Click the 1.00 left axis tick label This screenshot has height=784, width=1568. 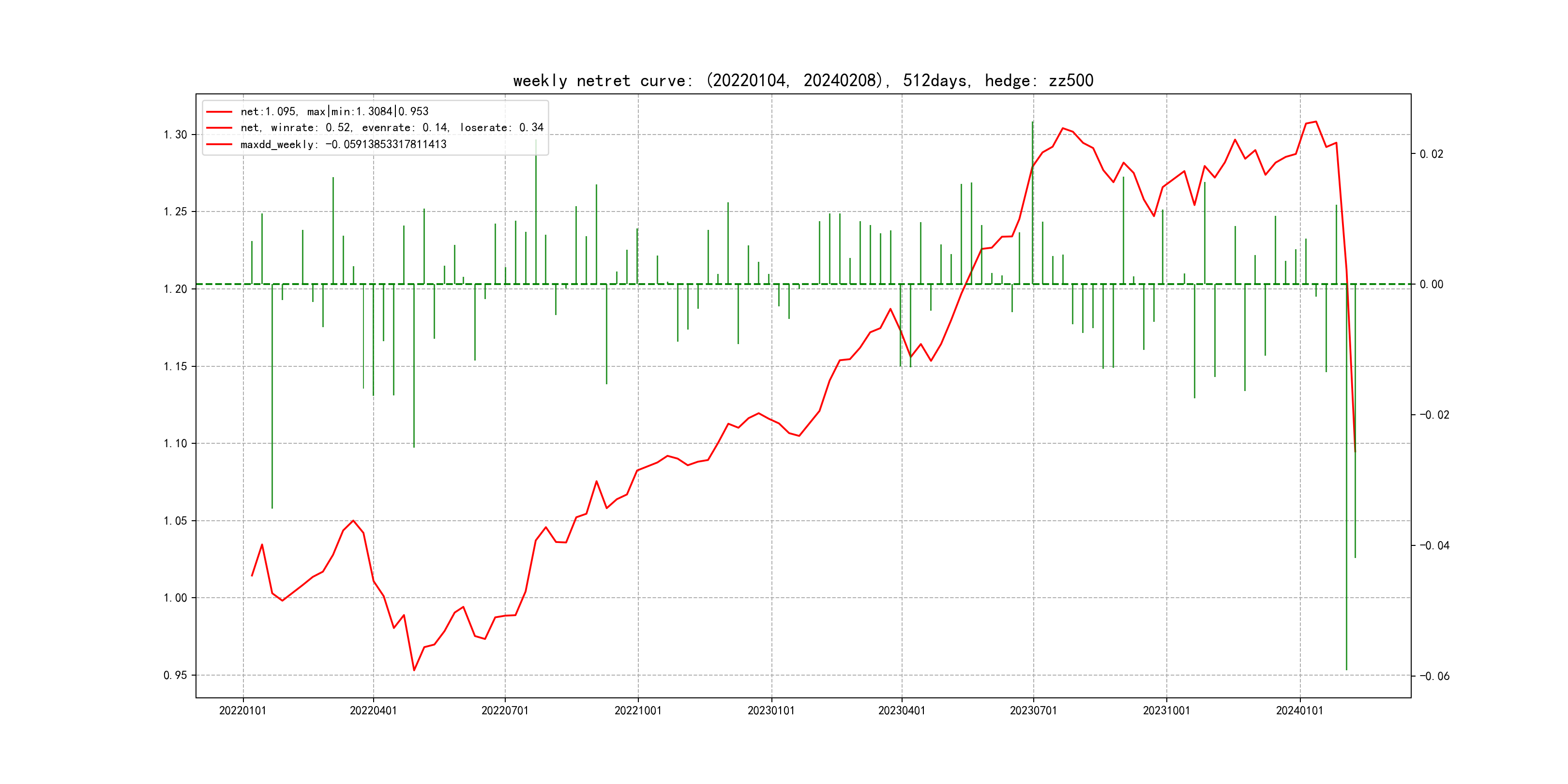(x=175, y=598)
